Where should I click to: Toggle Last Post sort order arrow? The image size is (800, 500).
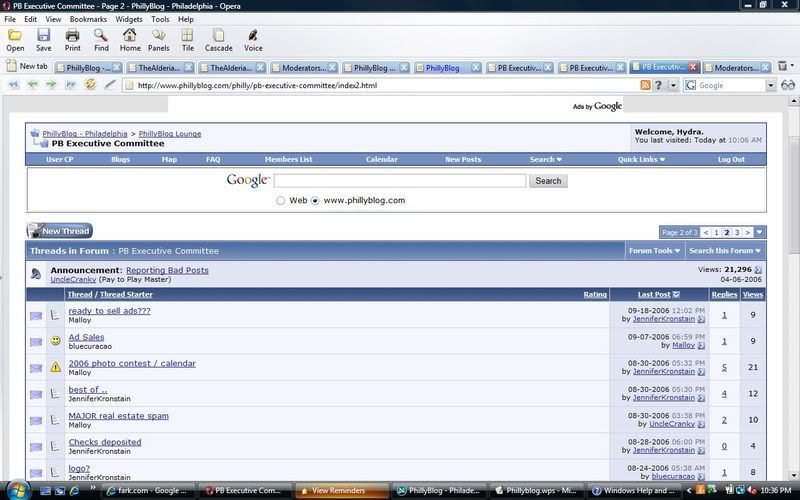(x=676, y=294)
